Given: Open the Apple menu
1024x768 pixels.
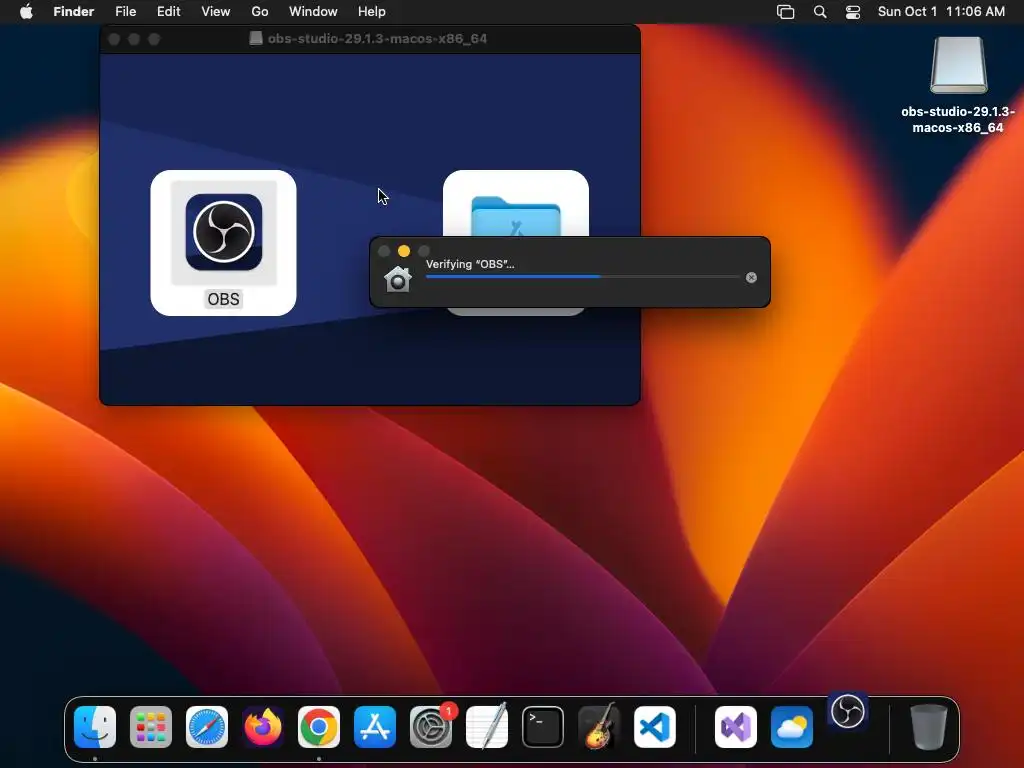Looking at the screenshot, I should click(26, 12).
